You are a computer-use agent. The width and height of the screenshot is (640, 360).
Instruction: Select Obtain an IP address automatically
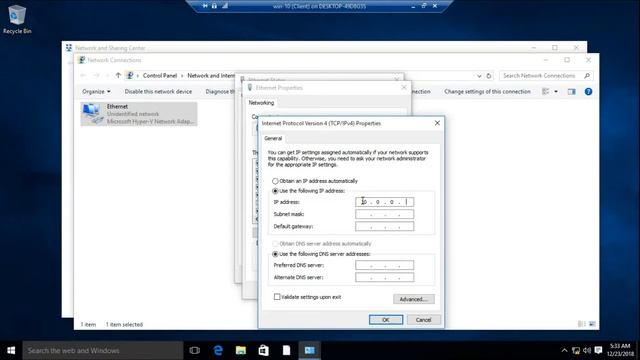[315, 181]
